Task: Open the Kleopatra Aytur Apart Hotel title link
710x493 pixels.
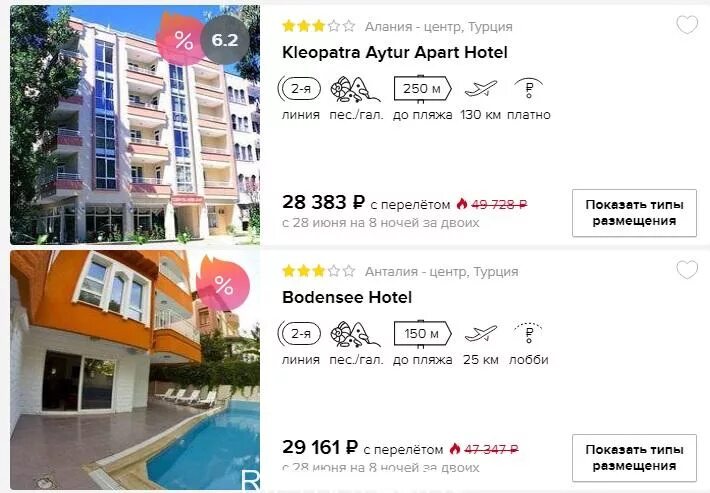Action: [394, 53]
